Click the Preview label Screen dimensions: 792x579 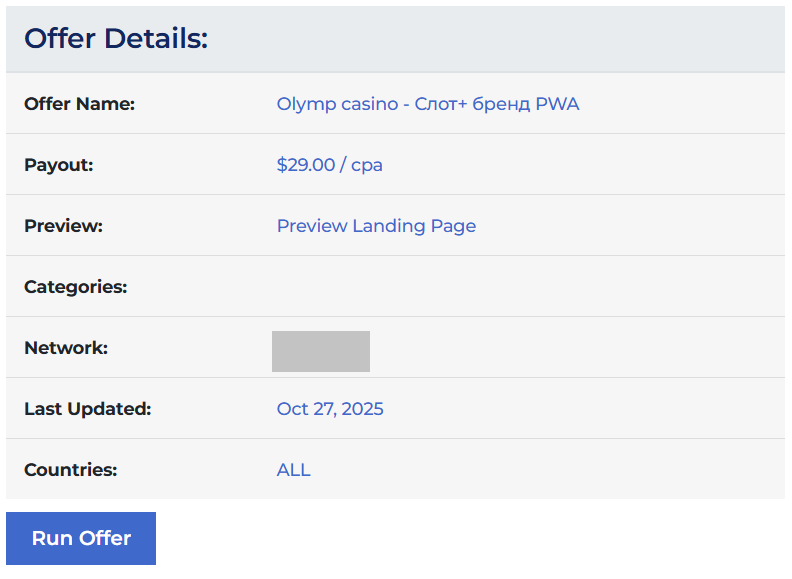(63, 226)
